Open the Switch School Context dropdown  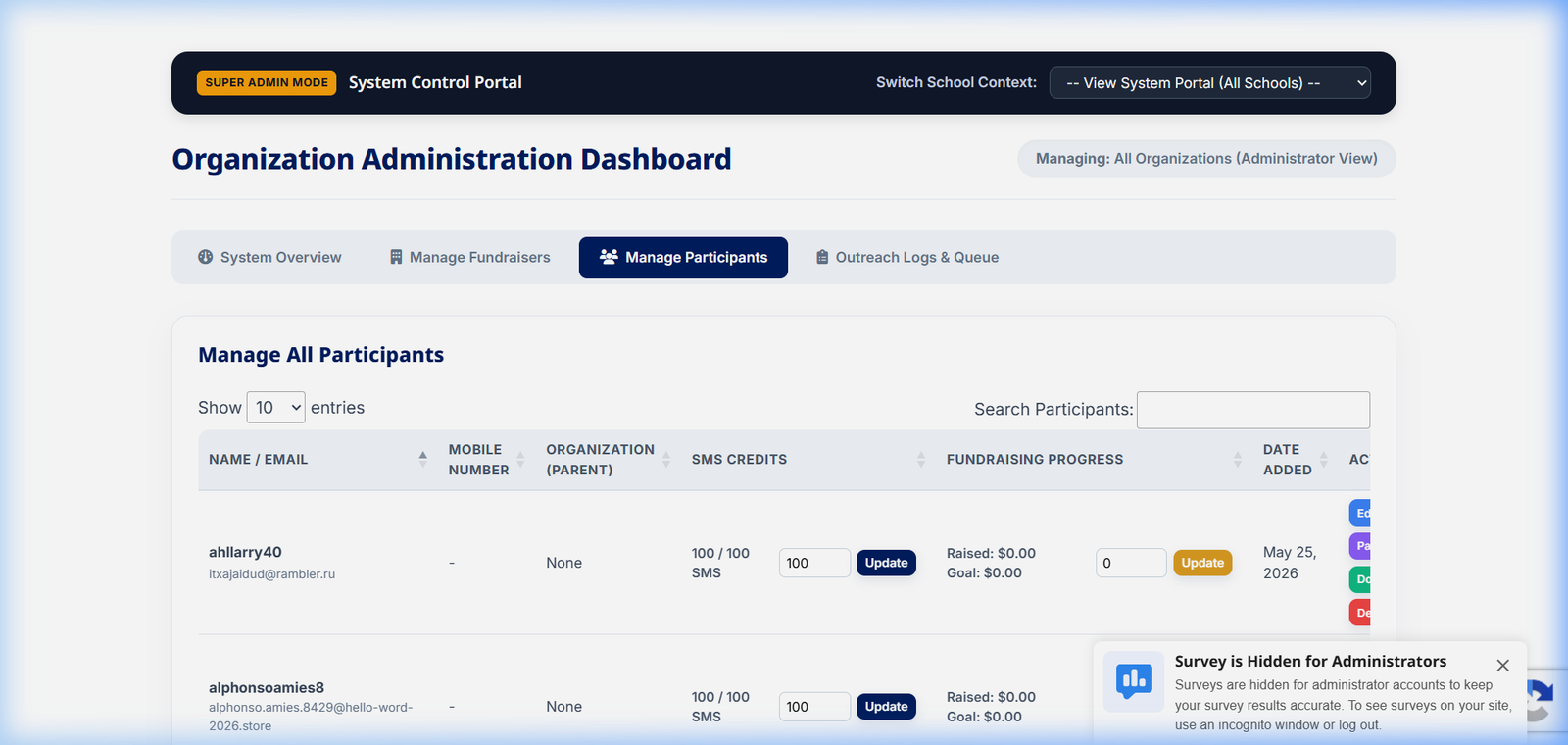[1210, 83]
